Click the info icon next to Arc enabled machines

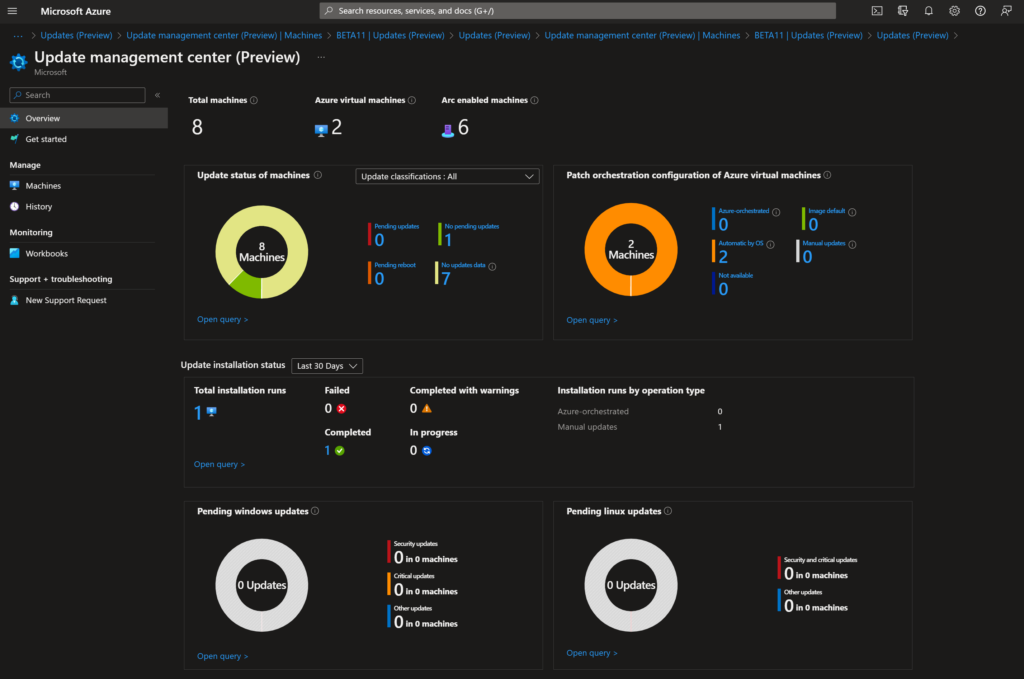pyautogui.click(x=535, y=101)
